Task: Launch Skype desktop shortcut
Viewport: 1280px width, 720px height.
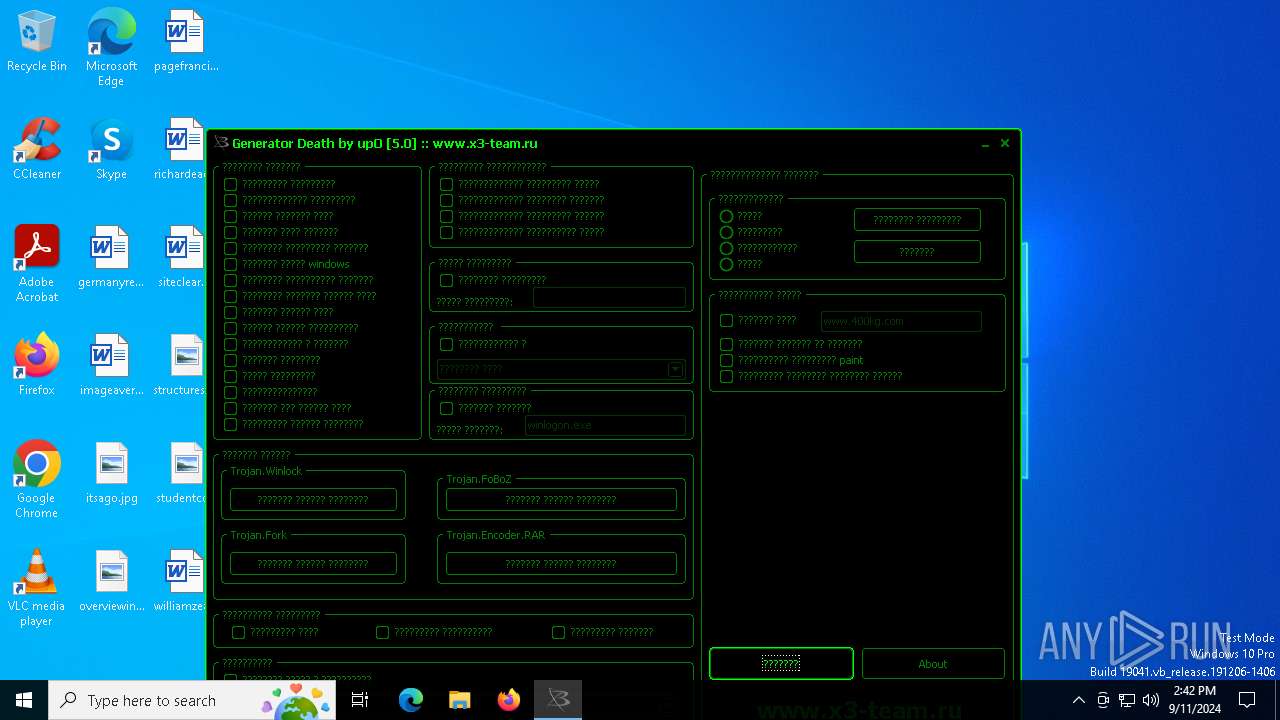Action: pyautogui.click(x=111, y=150)
